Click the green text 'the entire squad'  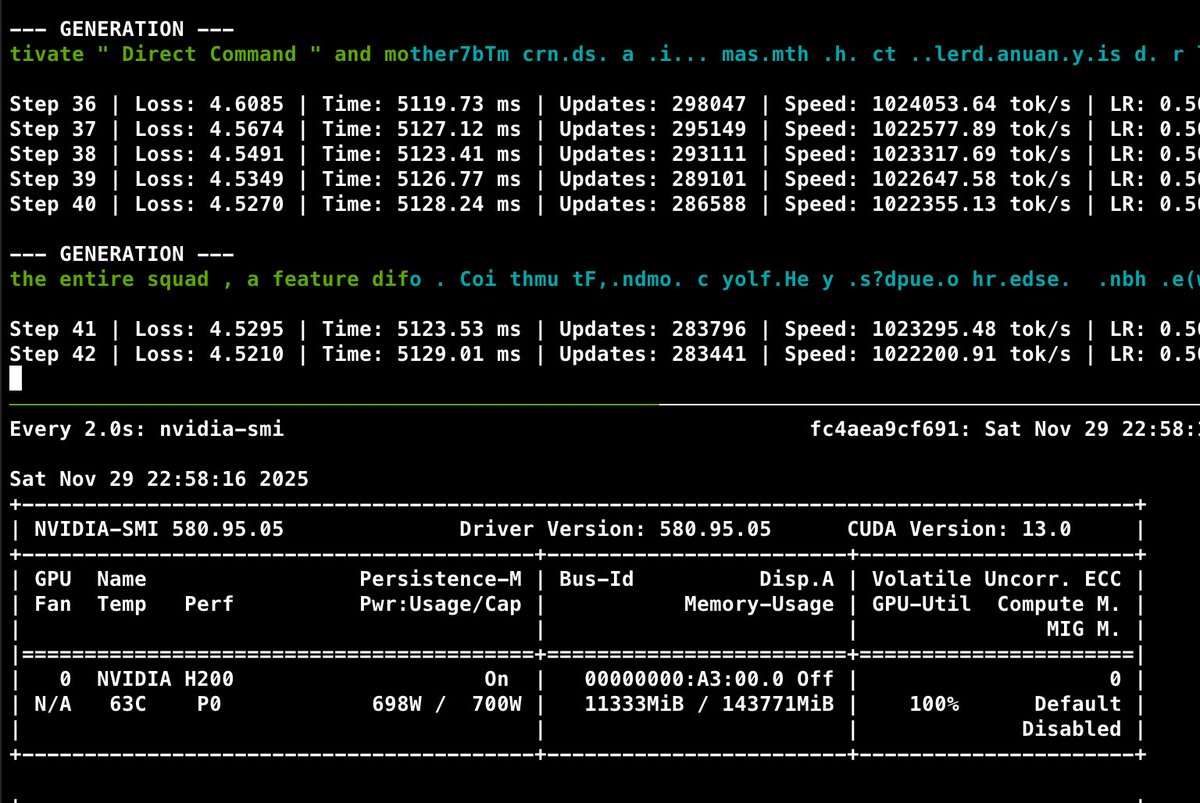110,279
